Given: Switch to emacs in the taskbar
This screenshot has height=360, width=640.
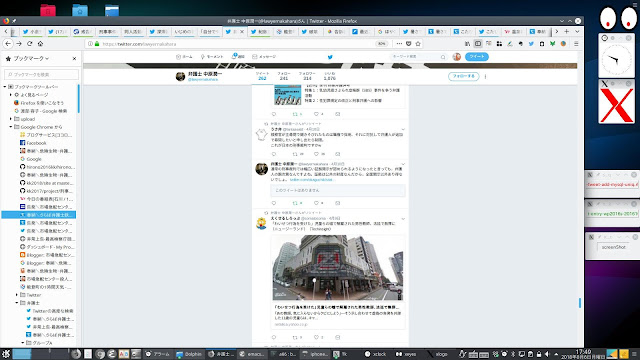Looking at the screenshot, I should coord(252,354).
